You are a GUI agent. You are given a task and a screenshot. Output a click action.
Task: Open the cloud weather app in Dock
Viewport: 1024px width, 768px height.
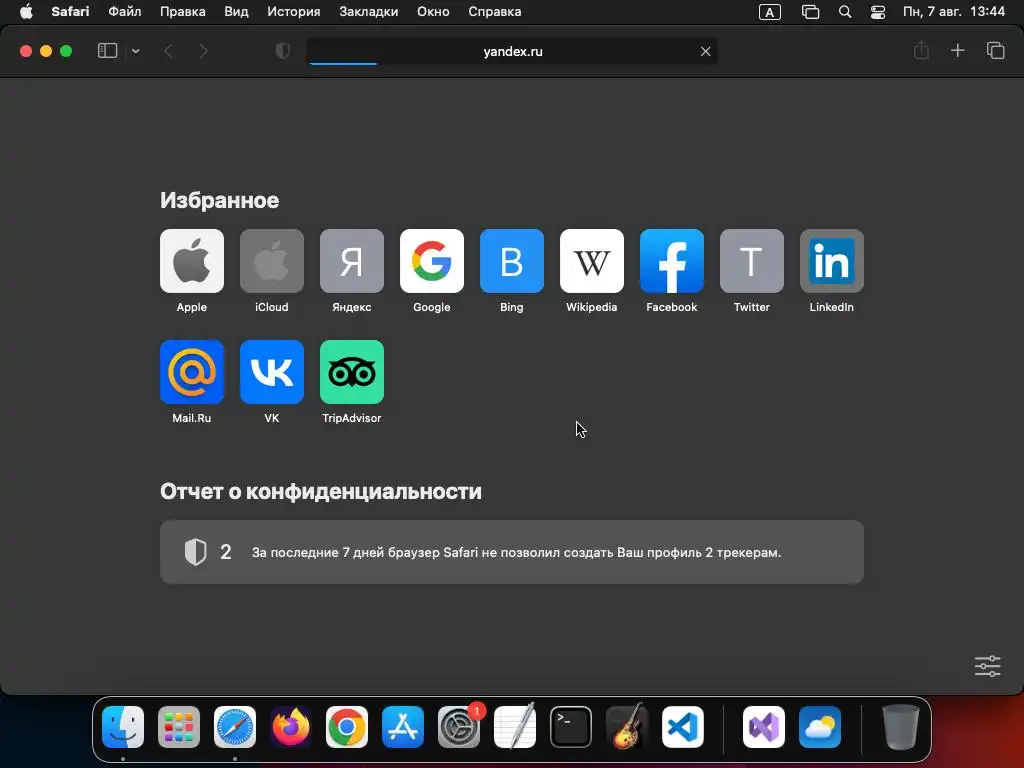820,727
